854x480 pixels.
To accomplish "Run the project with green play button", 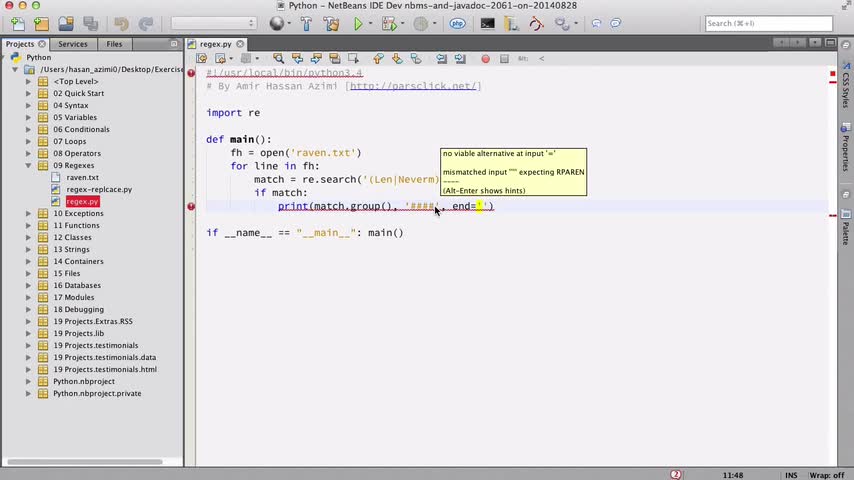I will (x=358, y=23).
